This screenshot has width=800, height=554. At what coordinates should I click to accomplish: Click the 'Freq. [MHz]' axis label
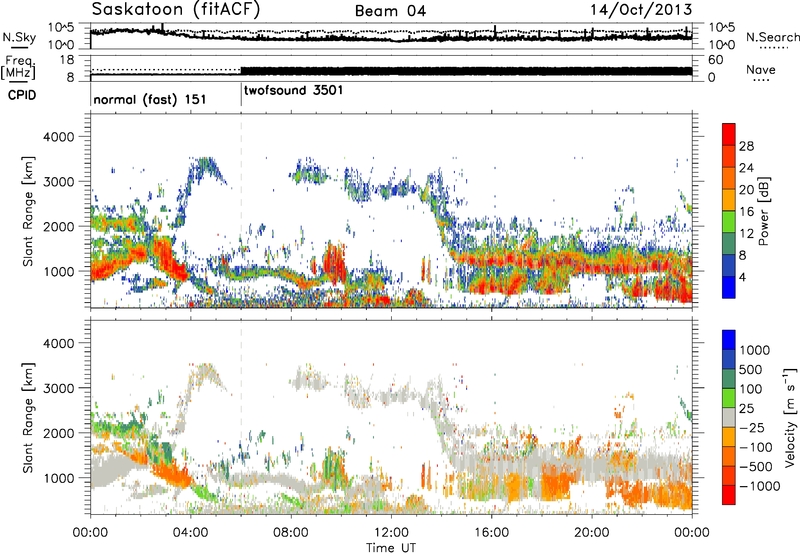point(18,67)
